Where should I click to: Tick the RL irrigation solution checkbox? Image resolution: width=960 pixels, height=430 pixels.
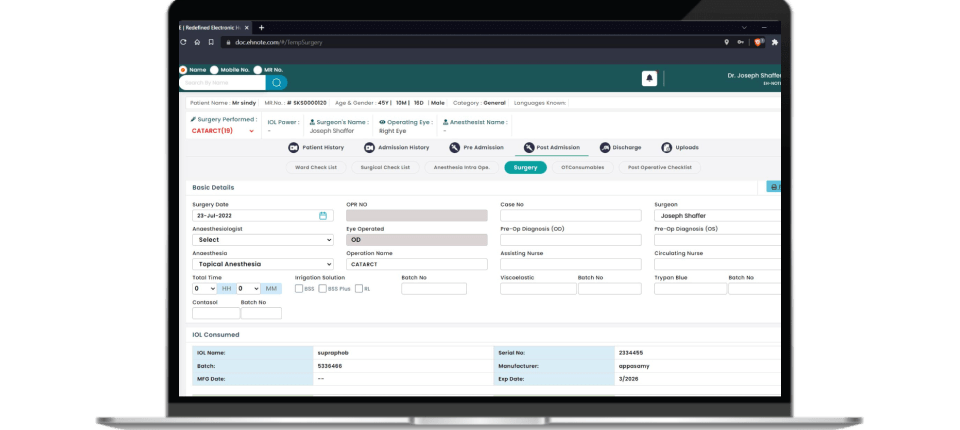click(x=359, y=289)
